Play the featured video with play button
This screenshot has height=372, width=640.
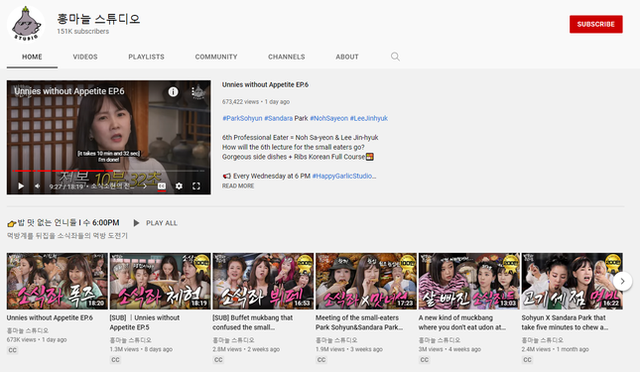(21, 186)
